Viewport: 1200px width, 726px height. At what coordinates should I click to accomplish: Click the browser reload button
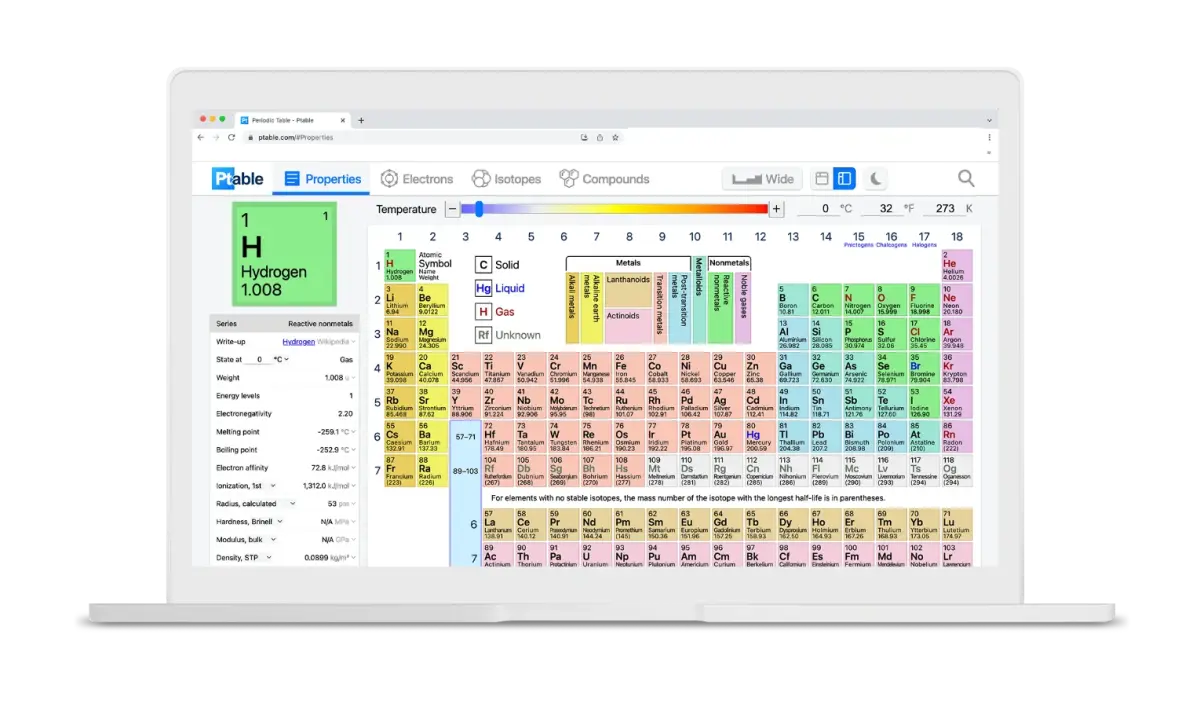[233, 137]
